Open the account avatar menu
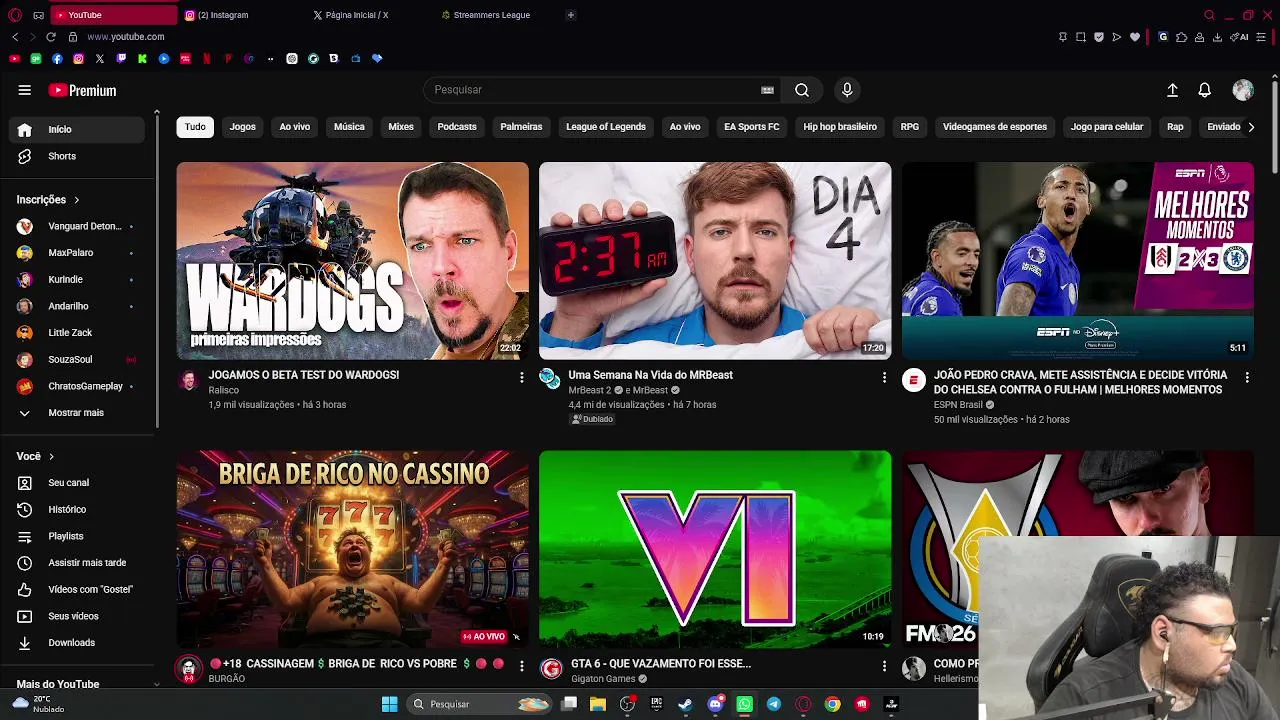This screenshot has height=720, width=1280. pyautogui.click(x=1243, y=90)
